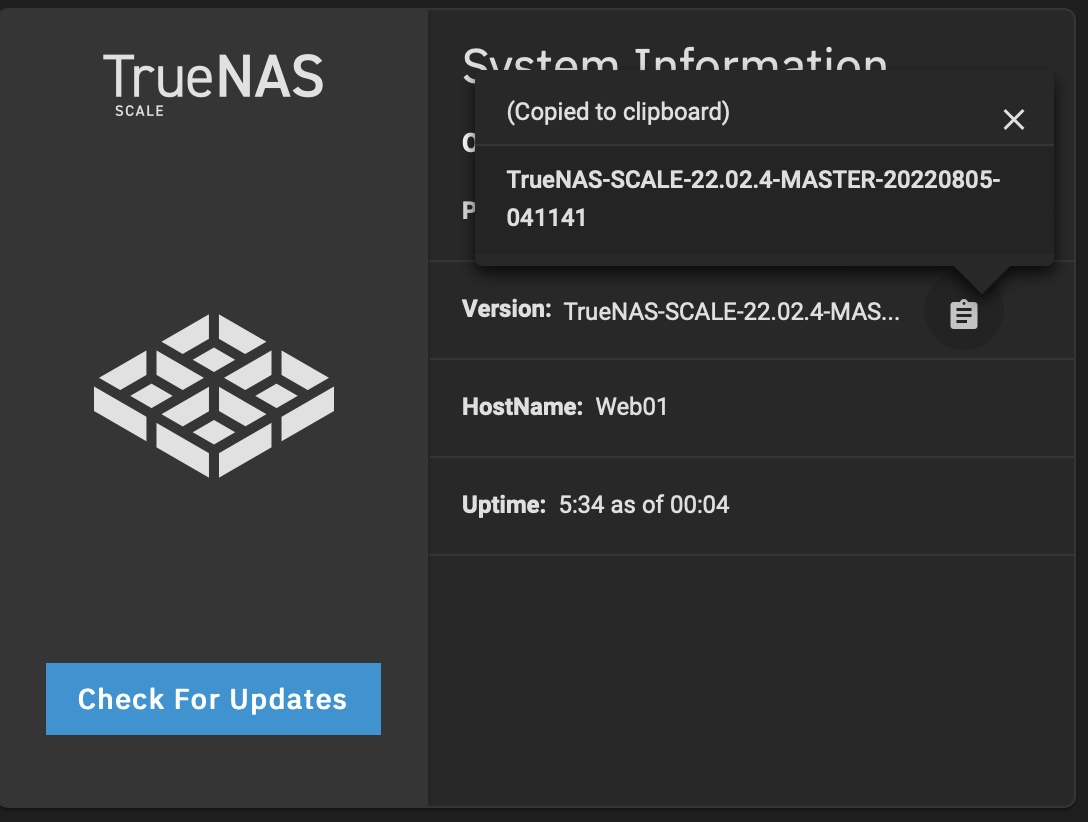
Task: Select the System Information heading
Action: click(x=674, y=58)
